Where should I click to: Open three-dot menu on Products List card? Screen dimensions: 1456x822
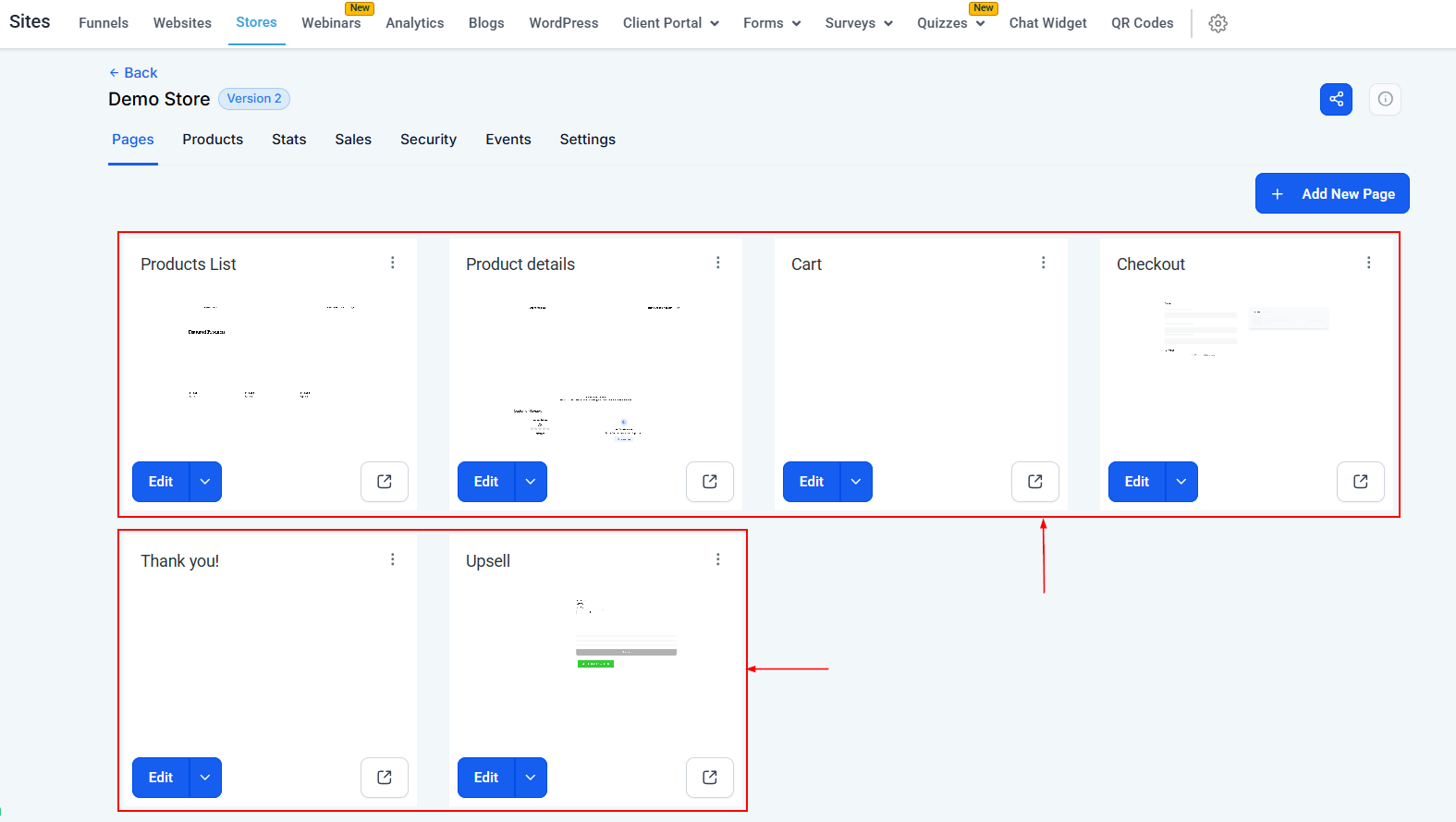393,263
